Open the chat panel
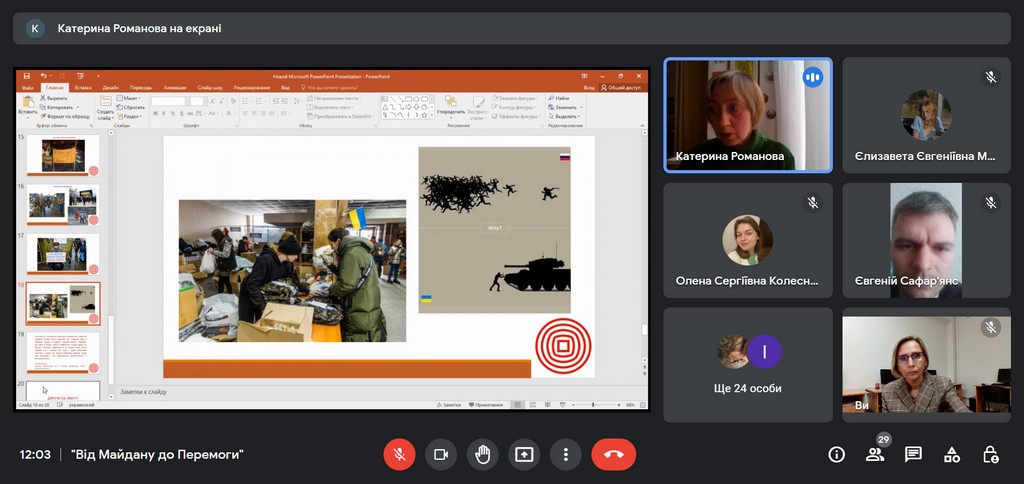1024x484 pixels. click(913, 455)
